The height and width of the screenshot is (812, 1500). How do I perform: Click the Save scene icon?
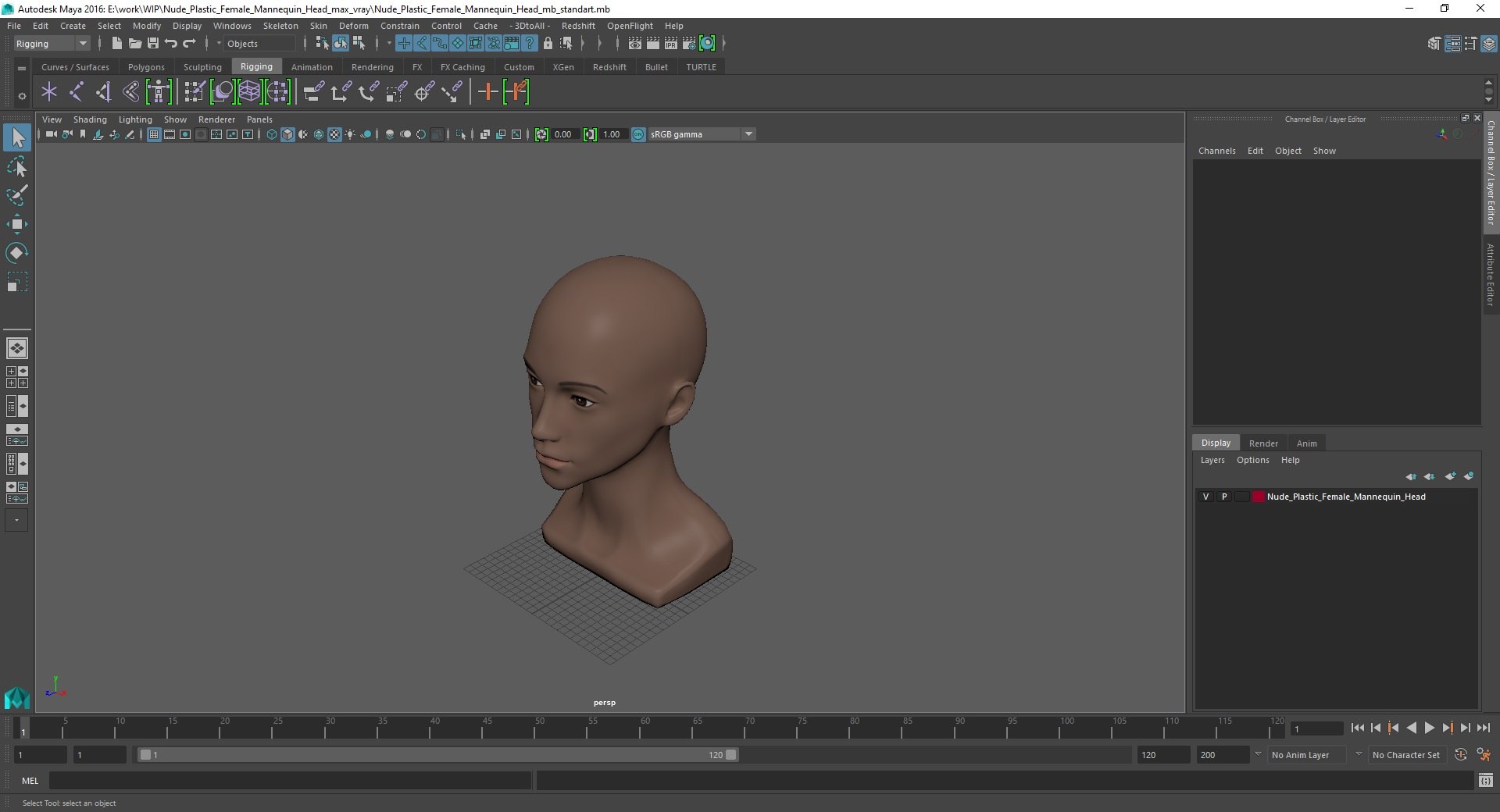153,44
